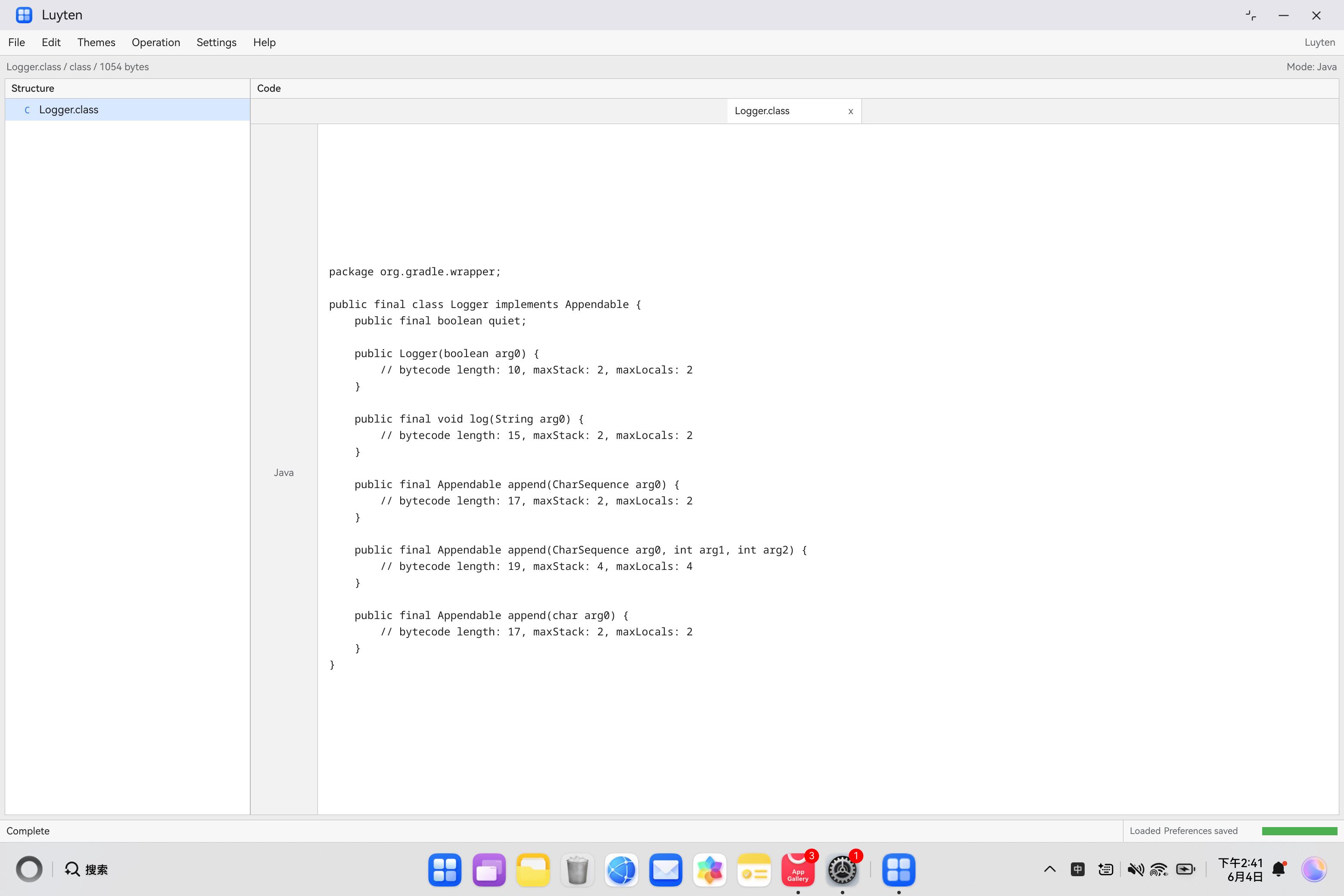The height and width of the screenshot is (896, 1344).
Task: Open the Help menu
Action: [264, 42]
